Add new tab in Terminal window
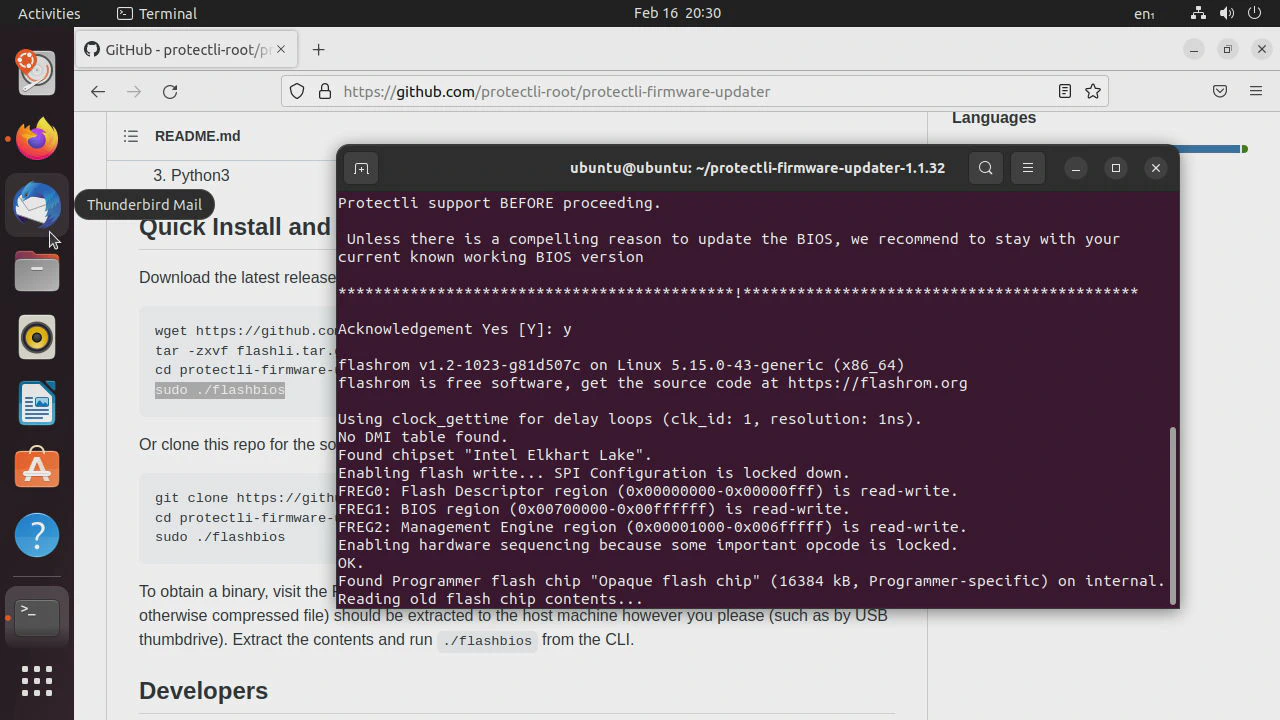Image resolution: width=1280 pixels, height=720 pixels. coord(362,168)
